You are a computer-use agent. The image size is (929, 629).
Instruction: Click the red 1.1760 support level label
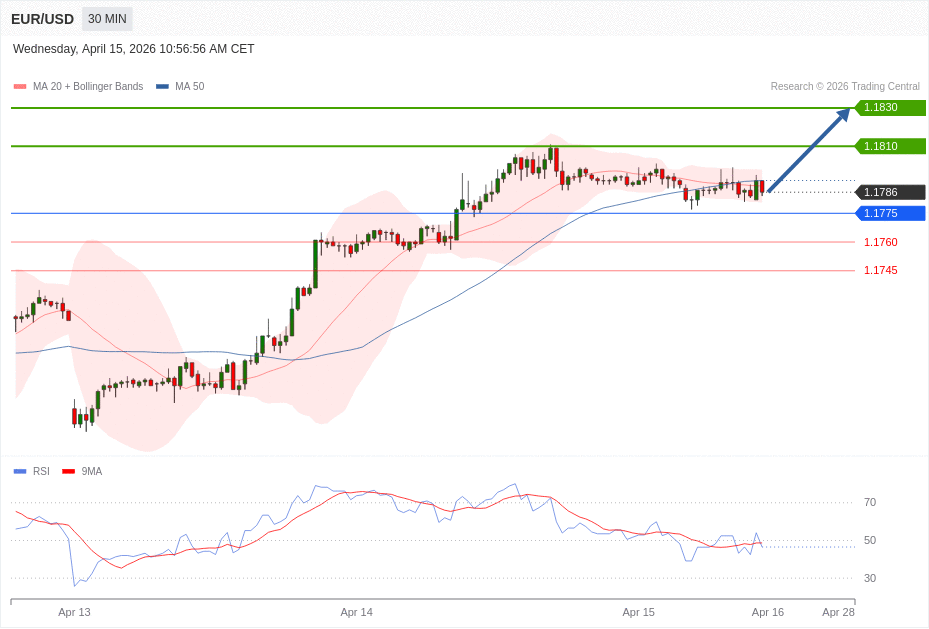880,242
